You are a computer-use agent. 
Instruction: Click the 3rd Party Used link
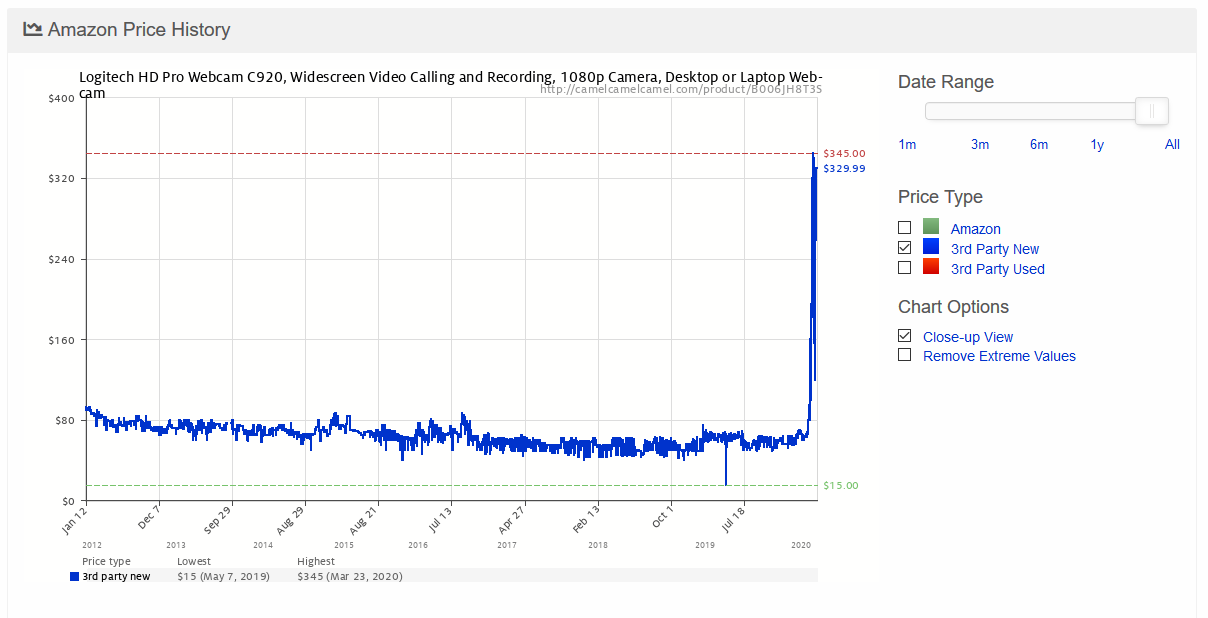pos(998,269)
